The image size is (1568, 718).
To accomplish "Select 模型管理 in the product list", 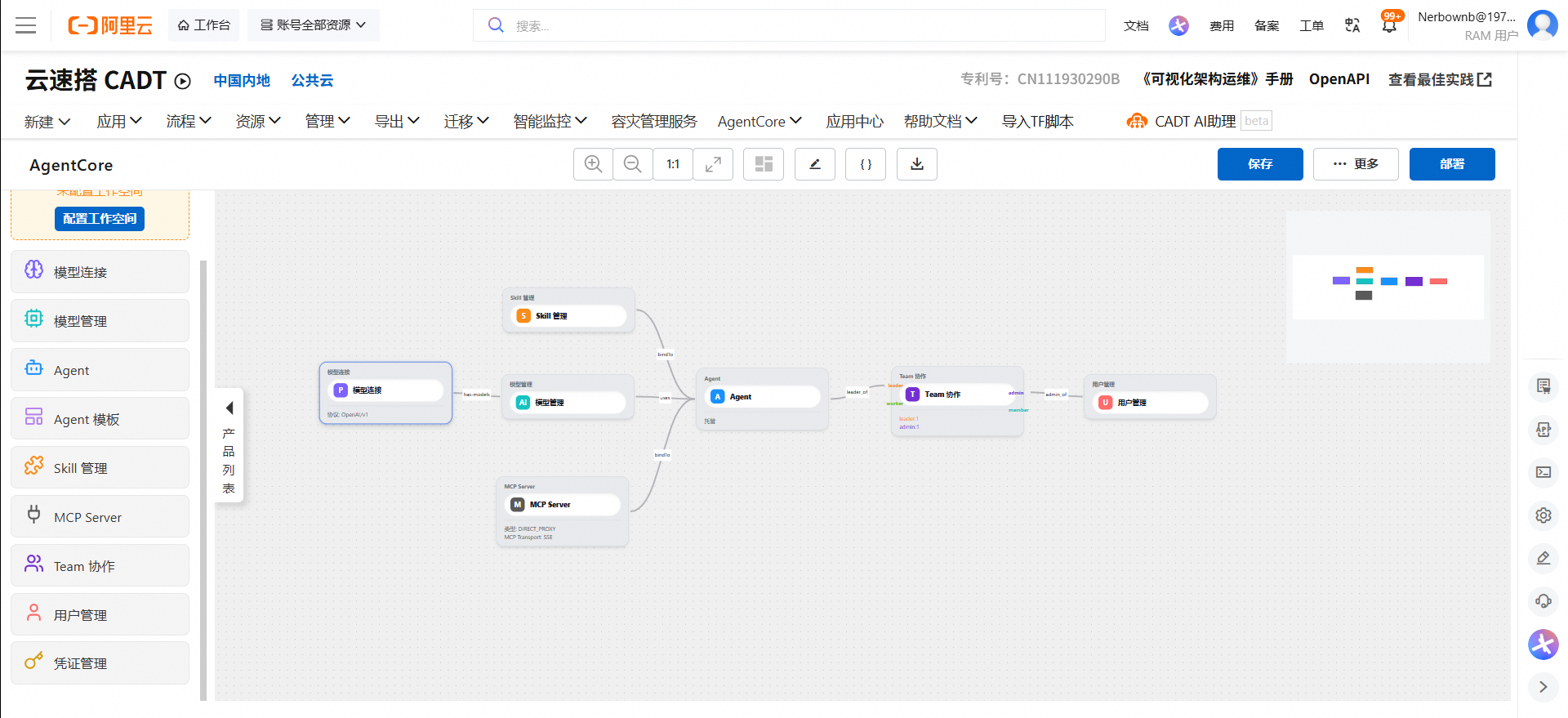I will [100, 321].
